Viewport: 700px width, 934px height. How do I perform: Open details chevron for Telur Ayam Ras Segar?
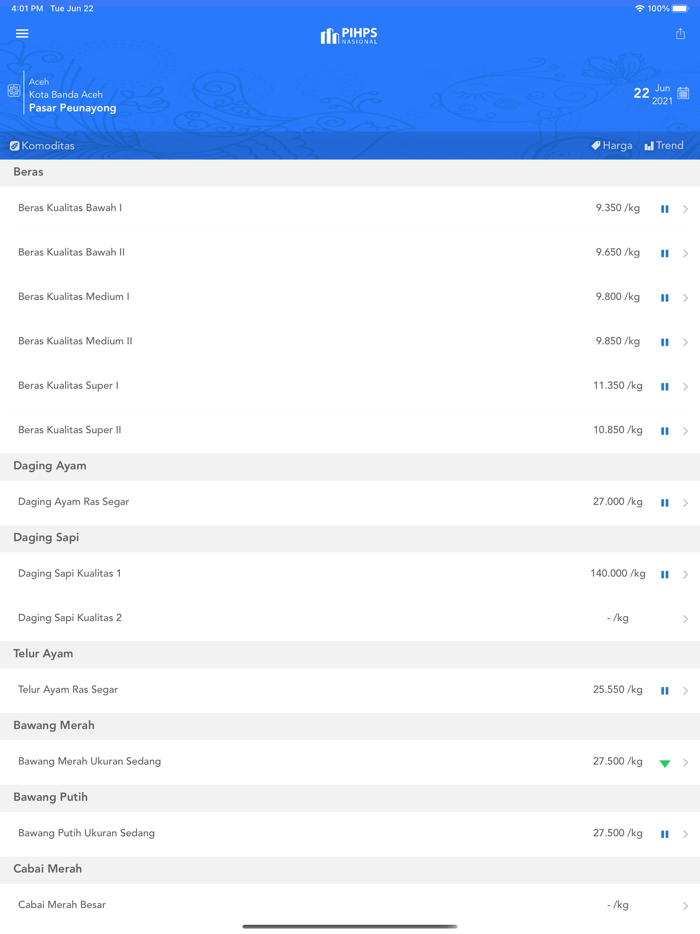[x=686, y=690]
